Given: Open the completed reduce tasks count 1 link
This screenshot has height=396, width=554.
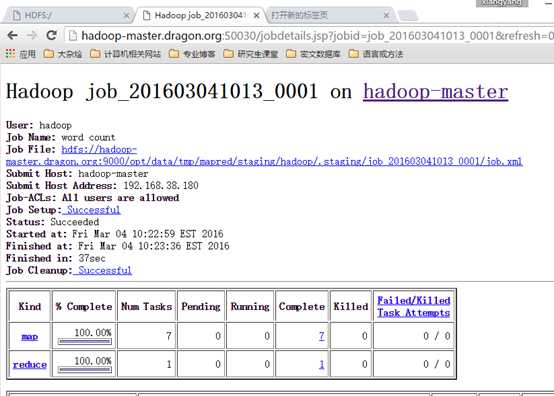Looking at the screenshot, I should coord(322,364).
